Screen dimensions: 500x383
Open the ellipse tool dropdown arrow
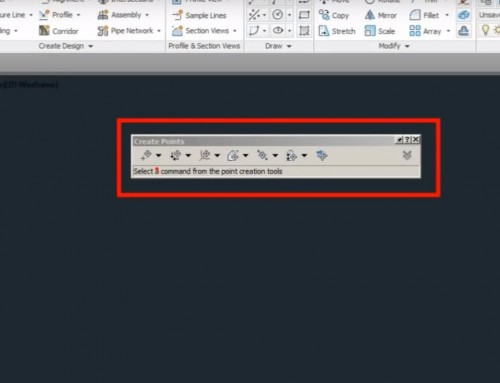289,31
